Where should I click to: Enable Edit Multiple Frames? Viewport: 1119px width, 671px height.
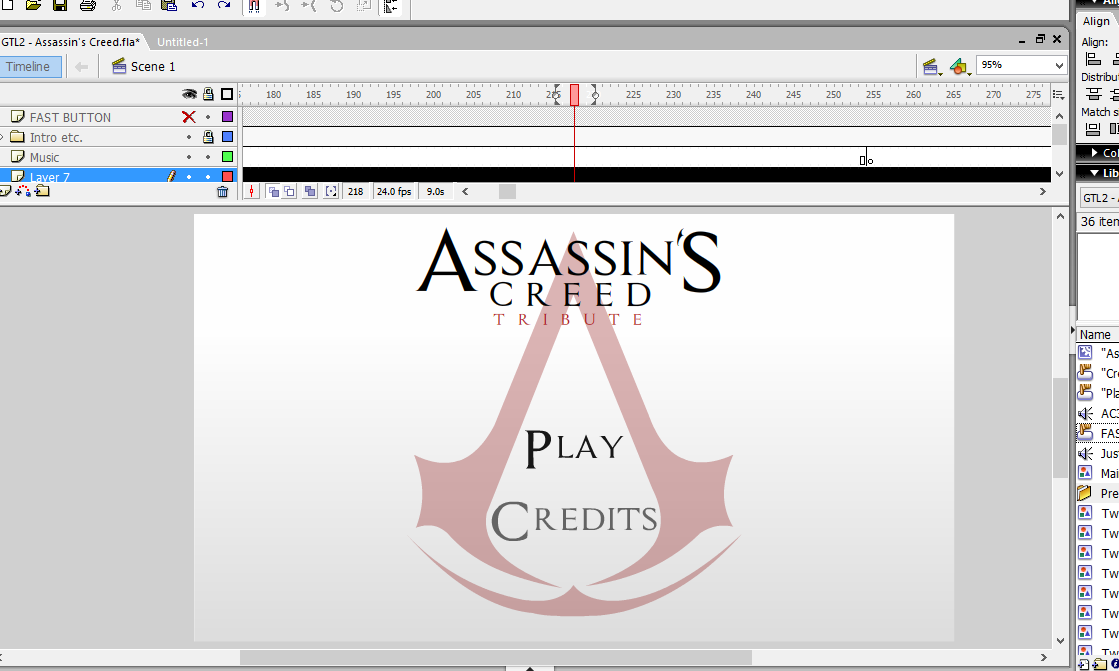(310, 191)
